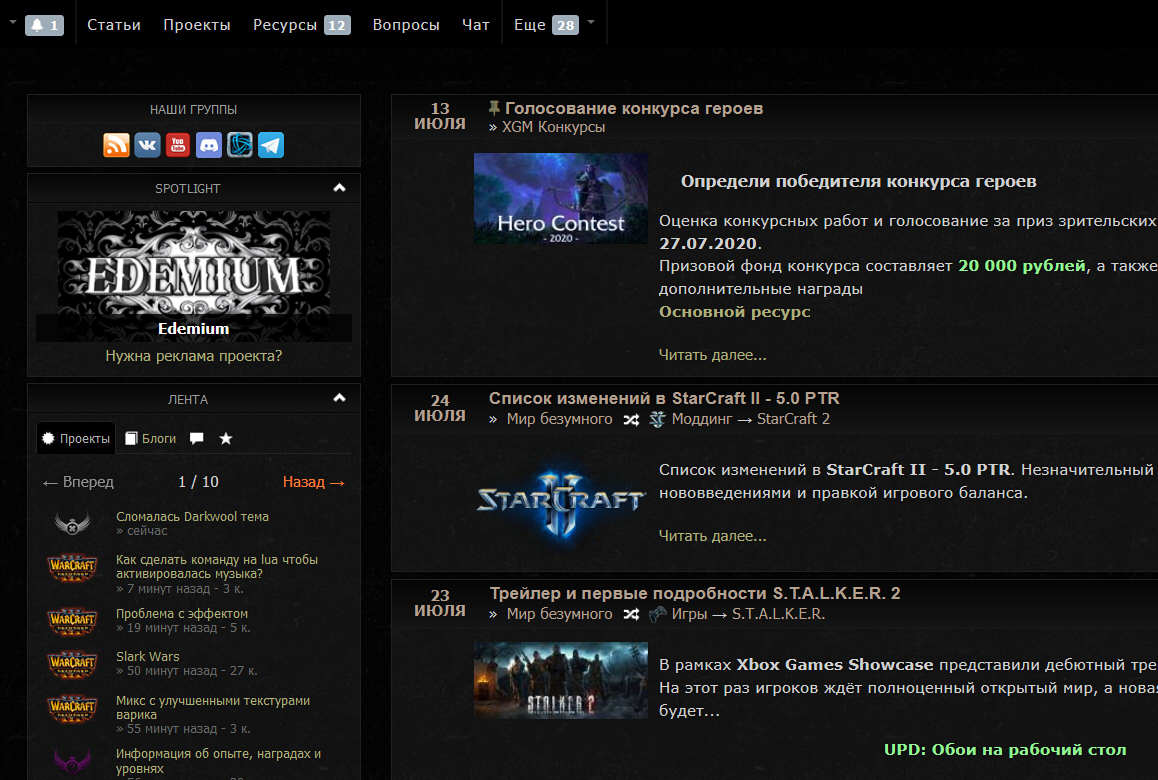1158x780 pixels.
Task: Click the Игры gamepad section icon
Action: pos(657,615)
